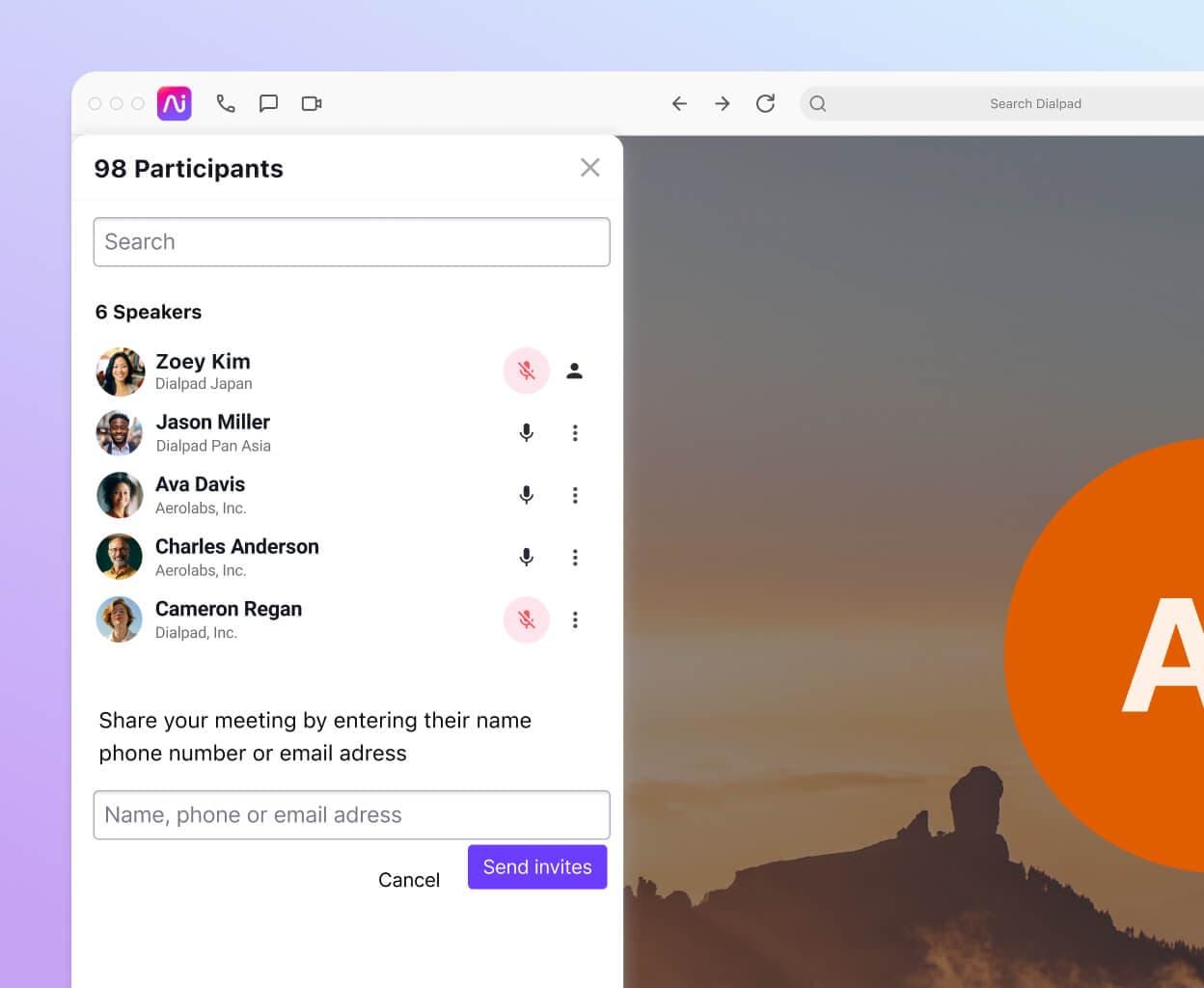Screen dimensions: 1204x988
Task: Click the person icon beside Zoey Kim
Action: point(574,370)
